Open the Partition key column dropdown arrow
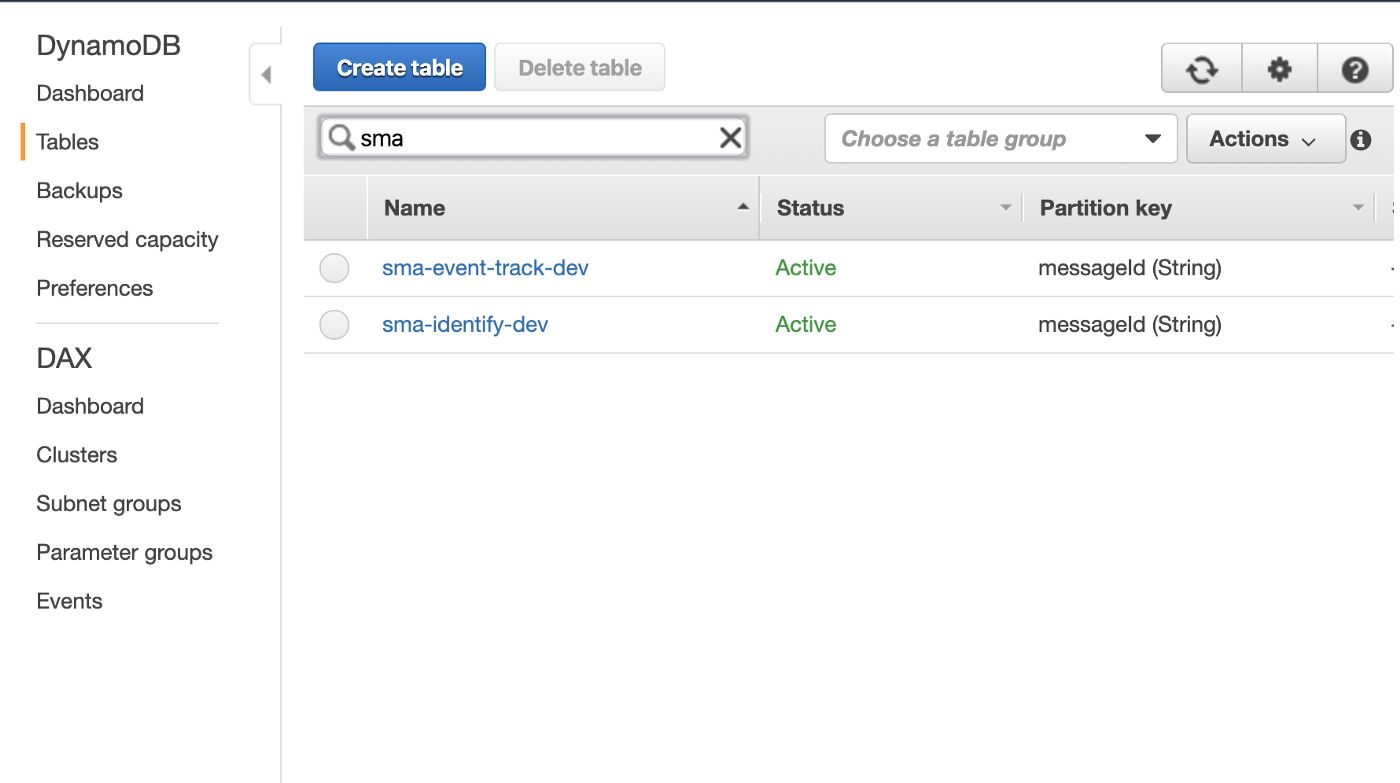This screenshot has width=1400, height=783. coord(1358,208)
